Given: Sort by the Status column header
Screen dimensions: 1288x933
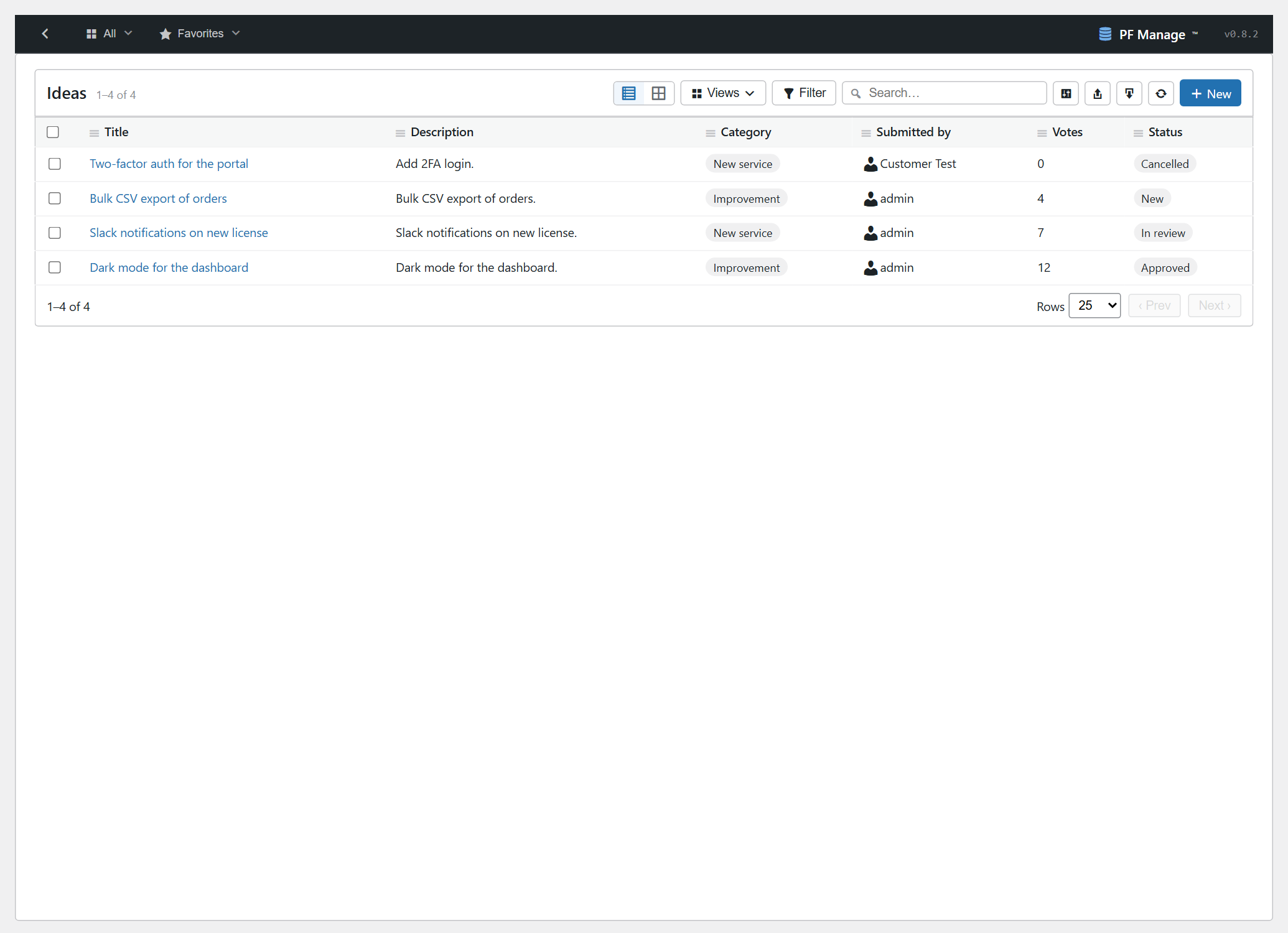Looking at the screenshot, I should point(1165,132).
